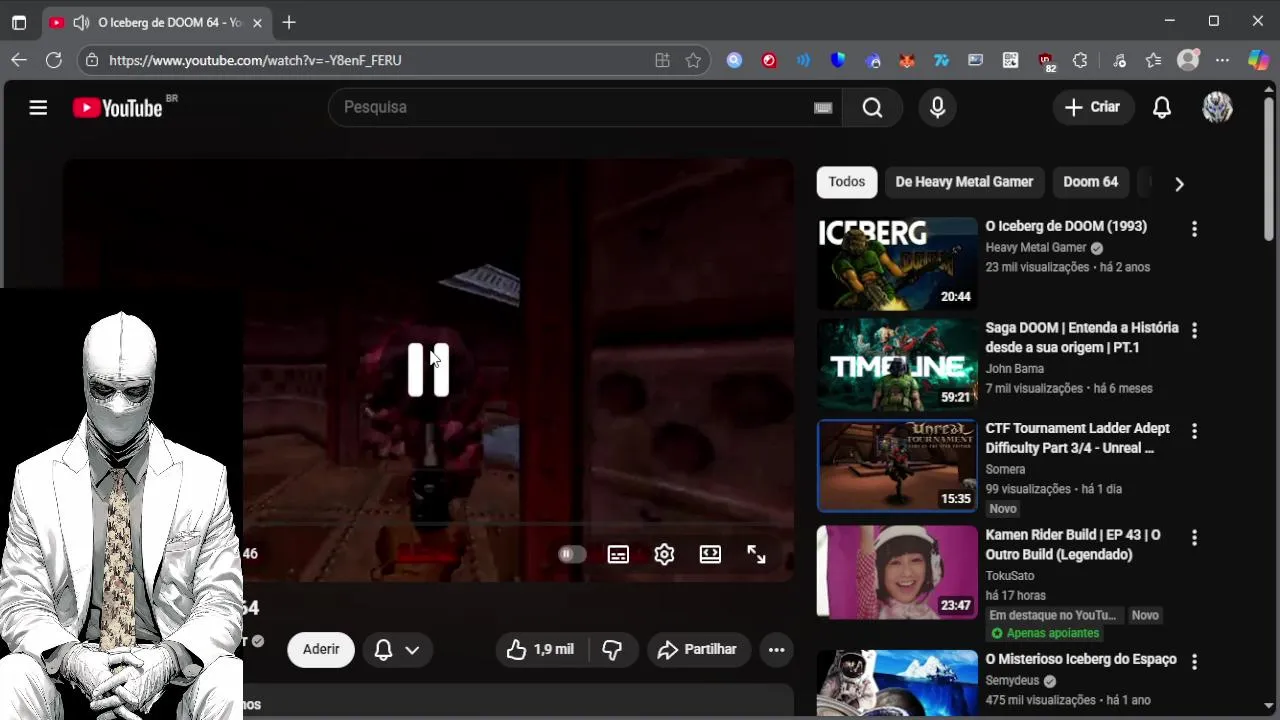This screenshot has width=1280, height=720.
Task: Add this page to favorites star
Action: coord(693,60)
